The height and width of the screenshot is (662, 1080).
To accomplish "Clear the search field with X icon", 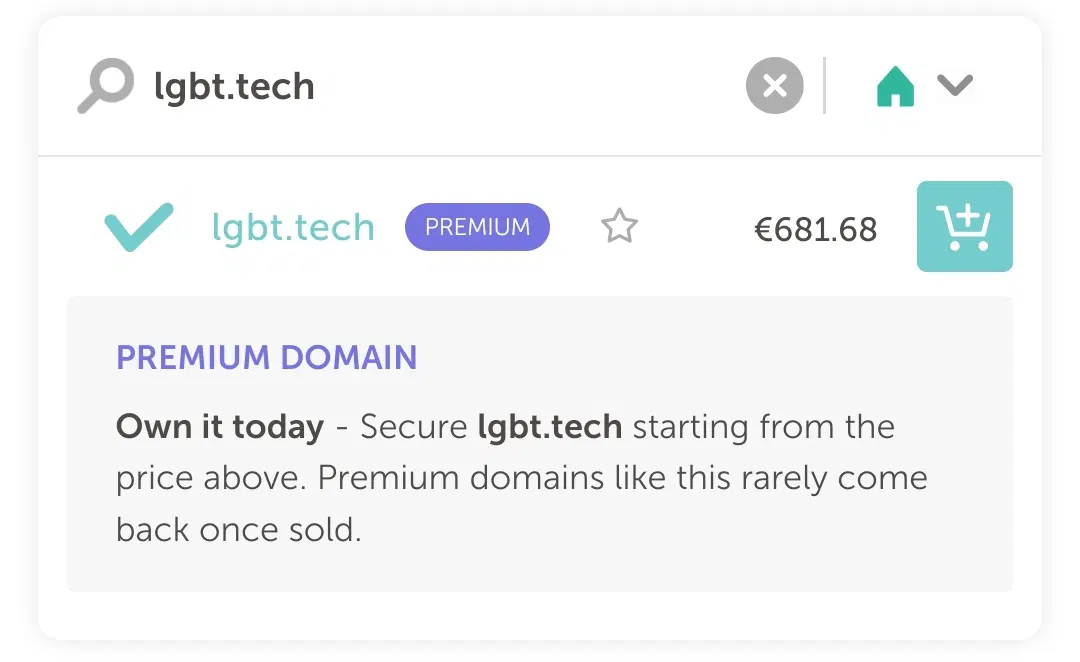I will [x=774, y=86].
